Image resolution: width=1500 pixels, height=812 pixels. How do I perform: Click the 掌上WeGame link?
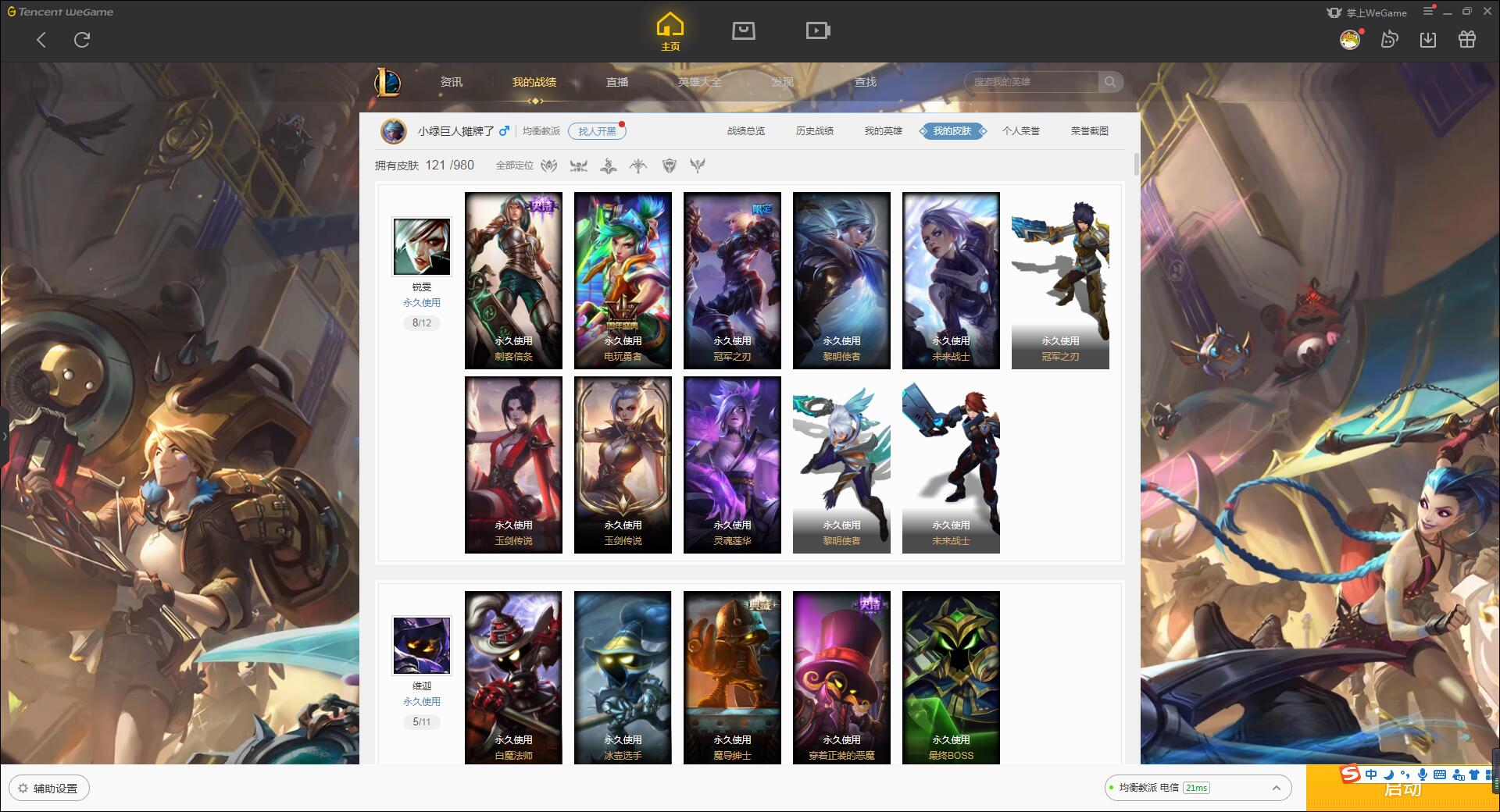coord(1366,12)
